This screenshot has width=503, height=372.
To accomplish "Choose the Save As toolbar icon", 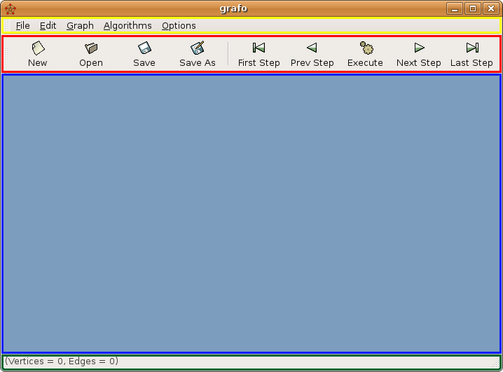I will (x=197, y=53).
